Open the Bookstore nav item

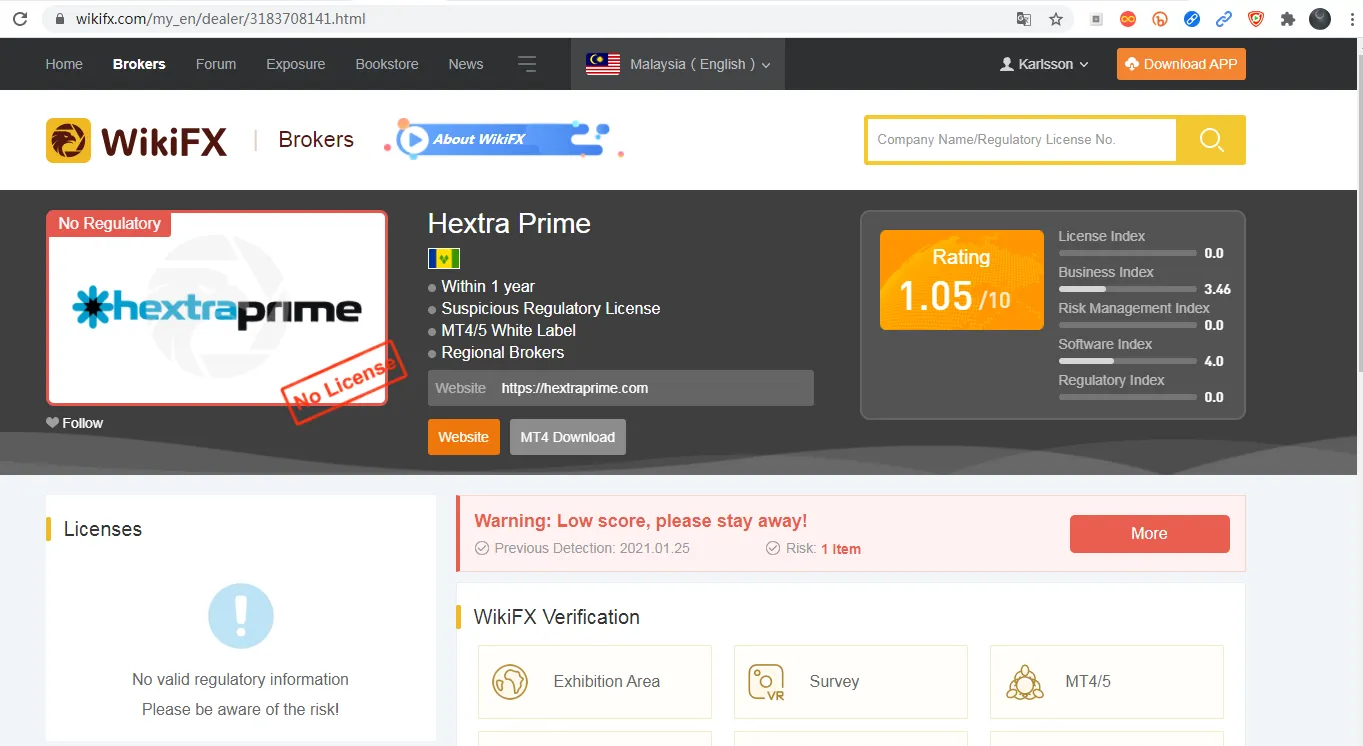point(387,64)
